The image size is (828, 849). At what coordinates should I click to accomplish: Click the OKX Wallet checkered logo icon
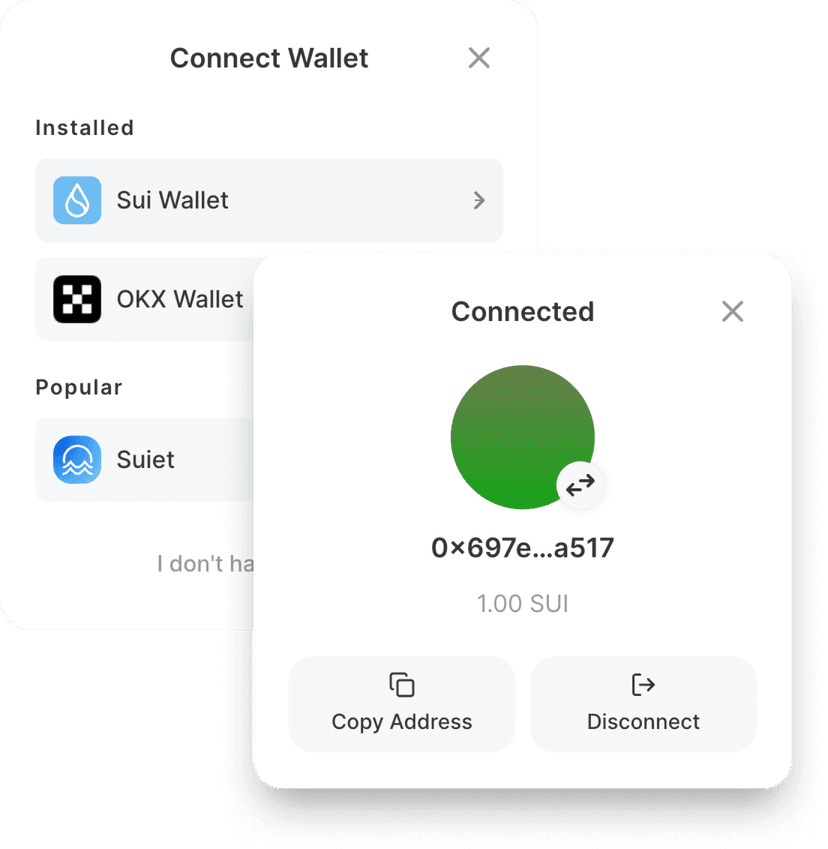tap(77, 299)
